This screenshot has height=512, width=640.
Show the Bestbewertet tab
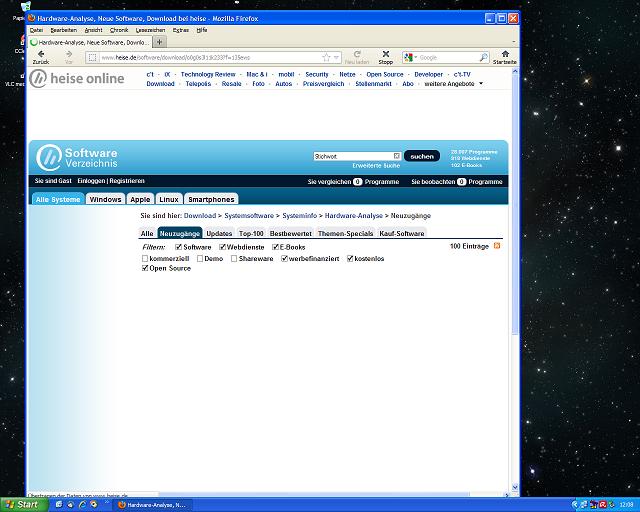coord(291,234)
